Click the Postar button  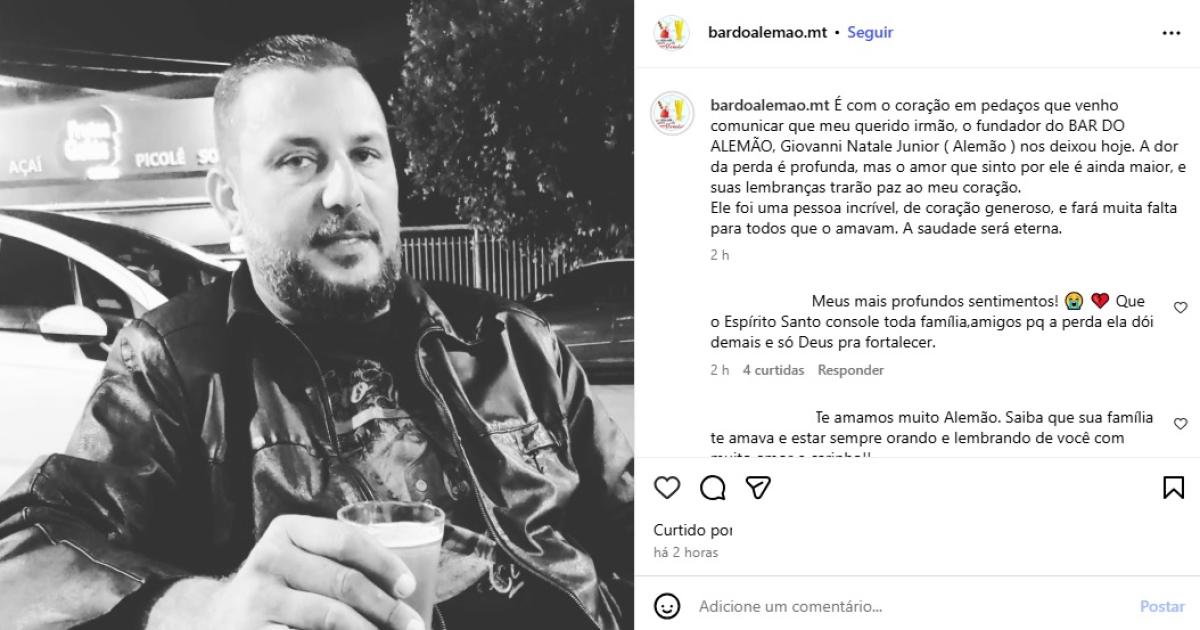tap(1162, 606)
